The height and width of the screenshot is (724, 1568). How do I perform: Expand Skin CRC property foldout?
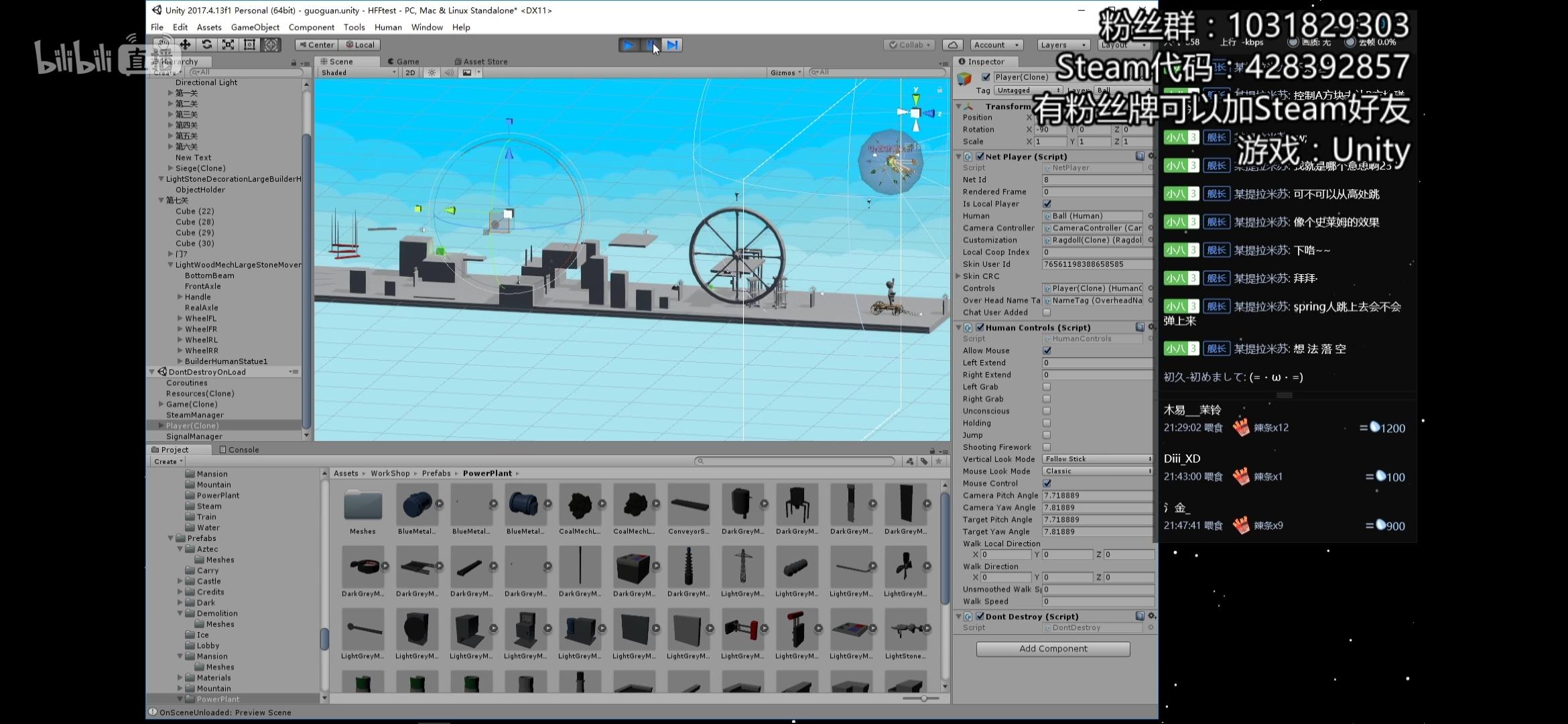958,276
